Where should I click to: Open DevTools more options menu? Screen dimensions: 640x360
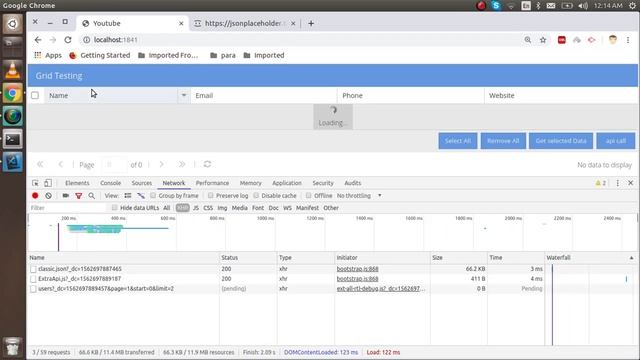[x=618, y=183]
